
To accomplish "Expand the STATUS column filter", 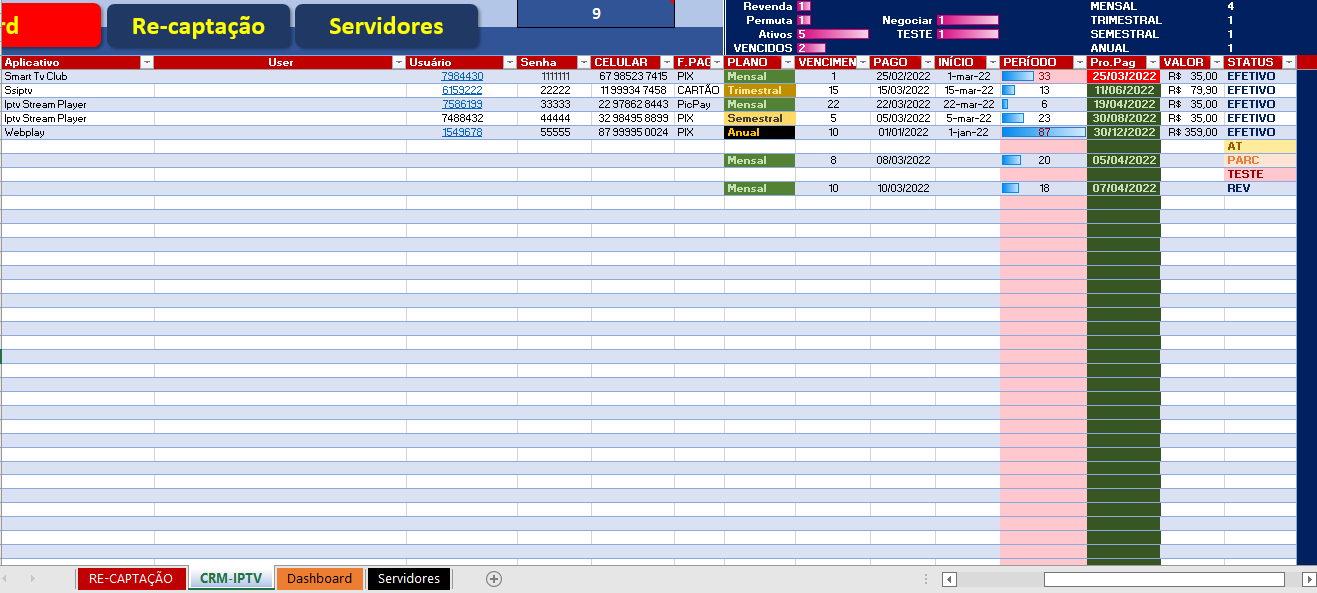I will tap(1288, 62).
